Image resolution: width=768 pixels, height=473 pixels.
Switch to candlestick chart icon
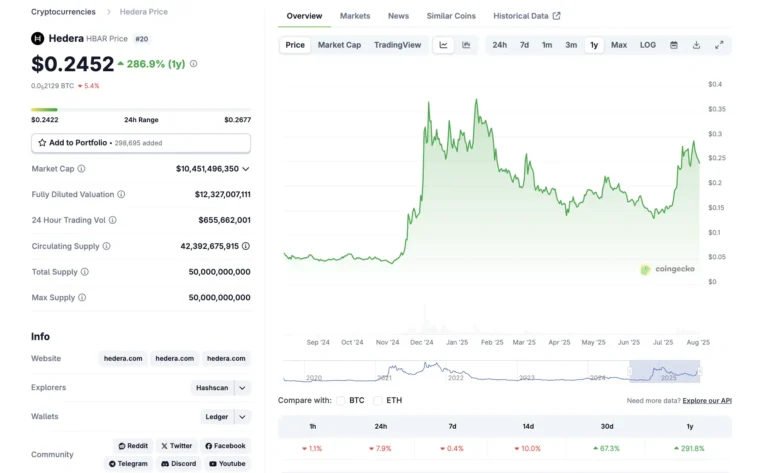(466, 45)
